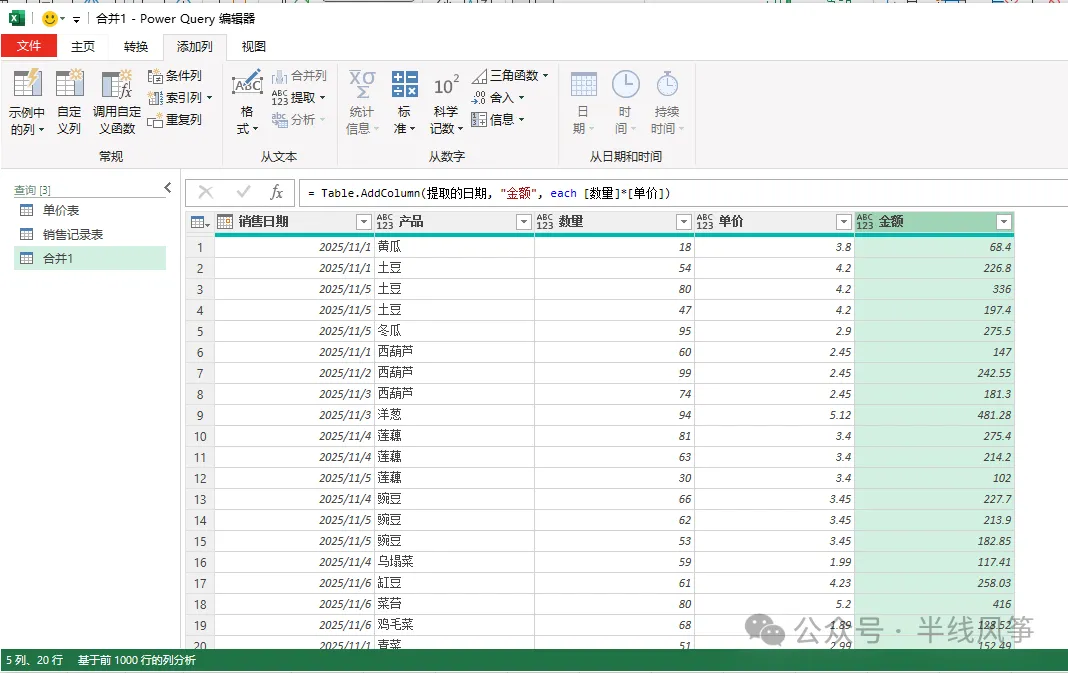
Task: Click the 重复列 duplicate column button
Action: pos(175,120)
